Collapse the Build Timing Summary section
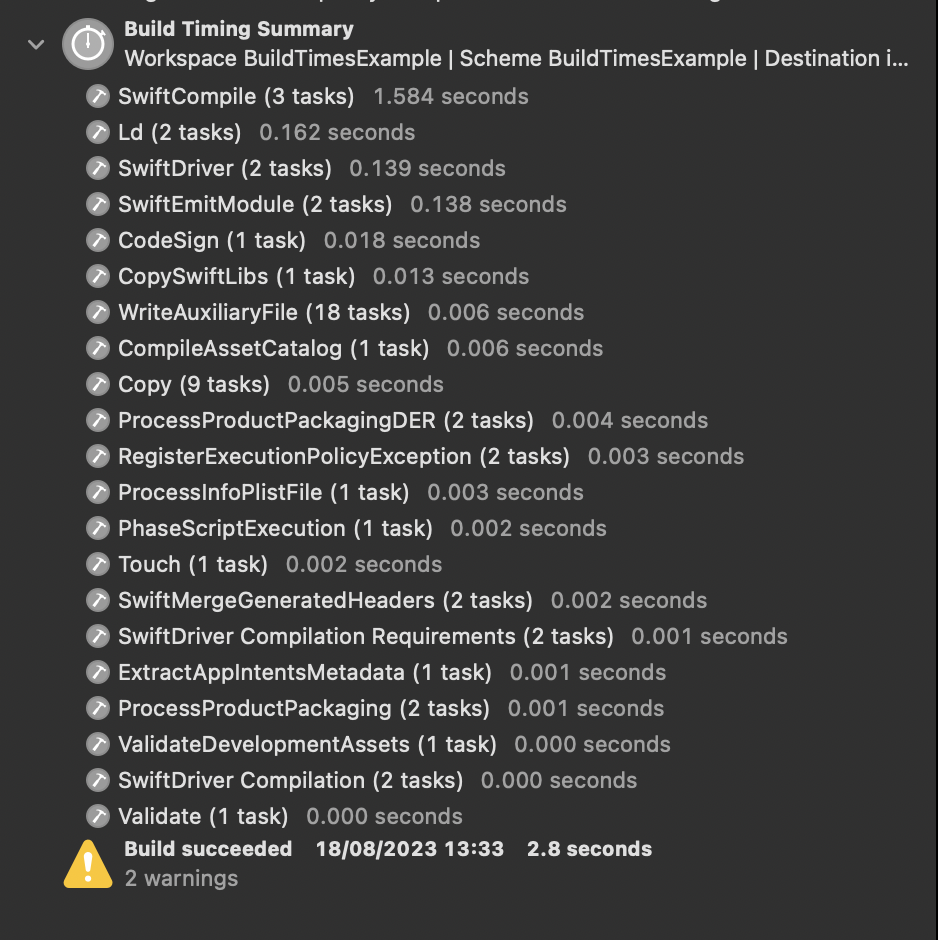This screenshot has height=940, width=938. click(x=35, y=45)
